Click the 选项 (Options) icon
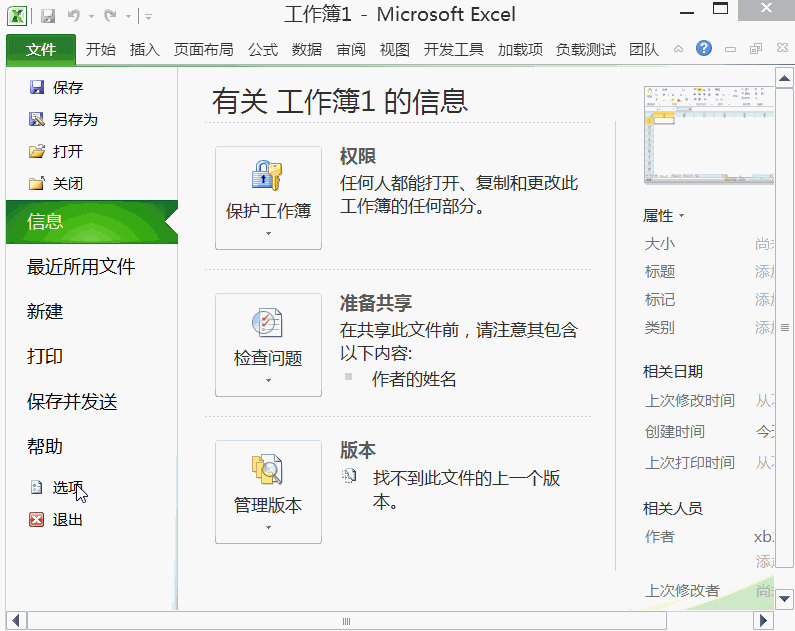This screenshot has width=795, height=631. [37, 488]
